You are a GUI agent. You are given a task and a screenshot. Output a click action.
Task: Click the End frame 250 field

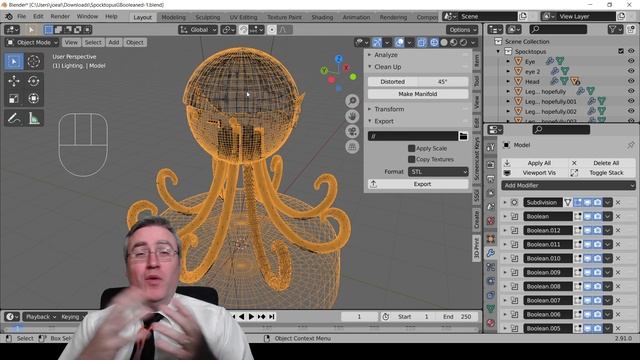click(458, 316)
